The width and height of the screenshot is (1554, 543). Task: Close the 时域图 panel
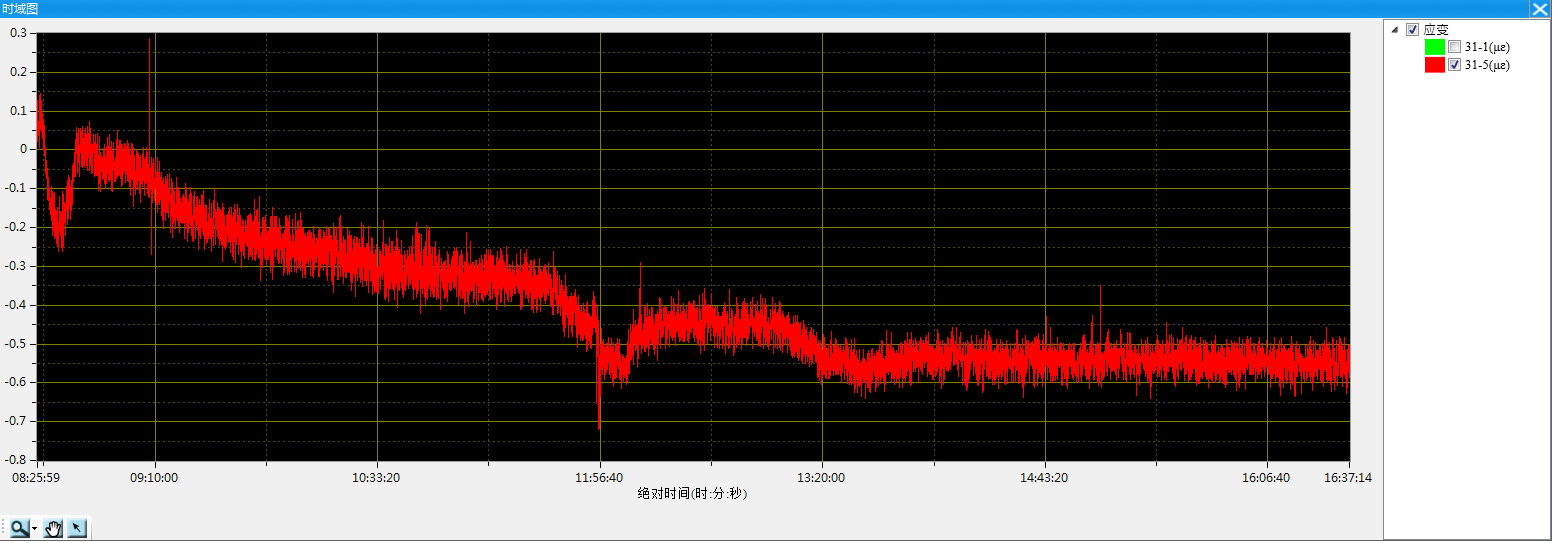point(1540,8)
